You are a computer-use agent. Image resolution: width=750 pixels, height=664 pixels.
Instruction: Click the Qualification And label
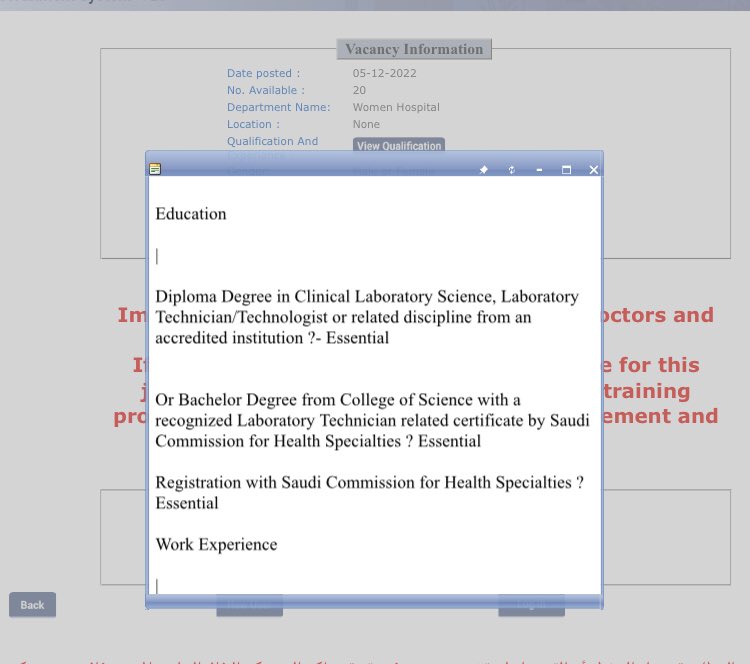pos(272,141)
